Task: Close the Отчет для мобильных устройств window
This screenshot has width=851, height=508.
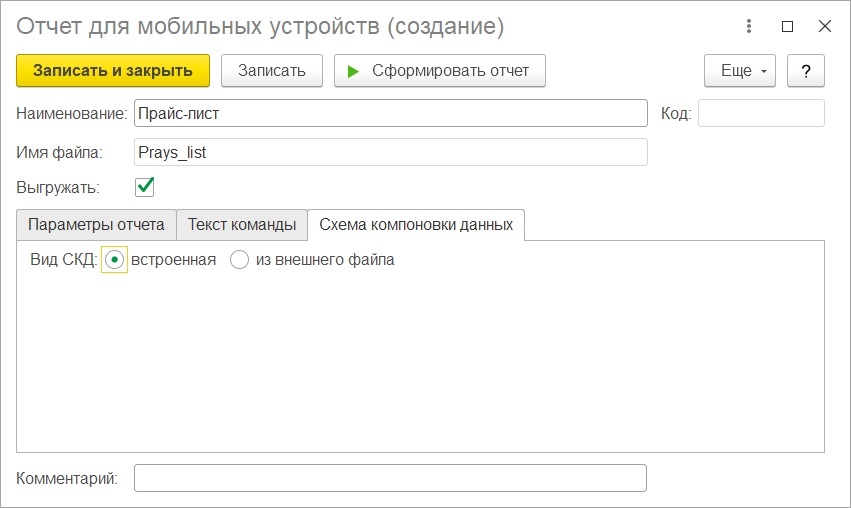Action: click(x=825, y=26)
